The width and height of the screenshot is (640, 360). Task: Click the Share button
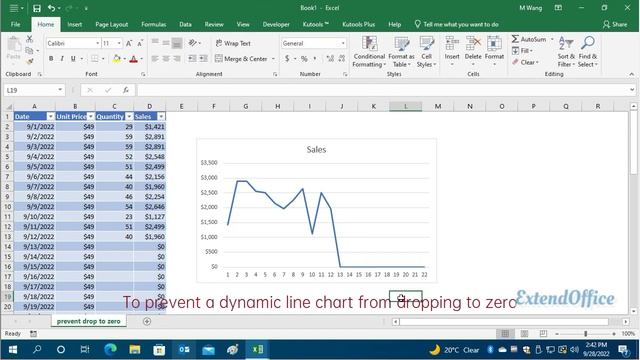pos(615,24)
